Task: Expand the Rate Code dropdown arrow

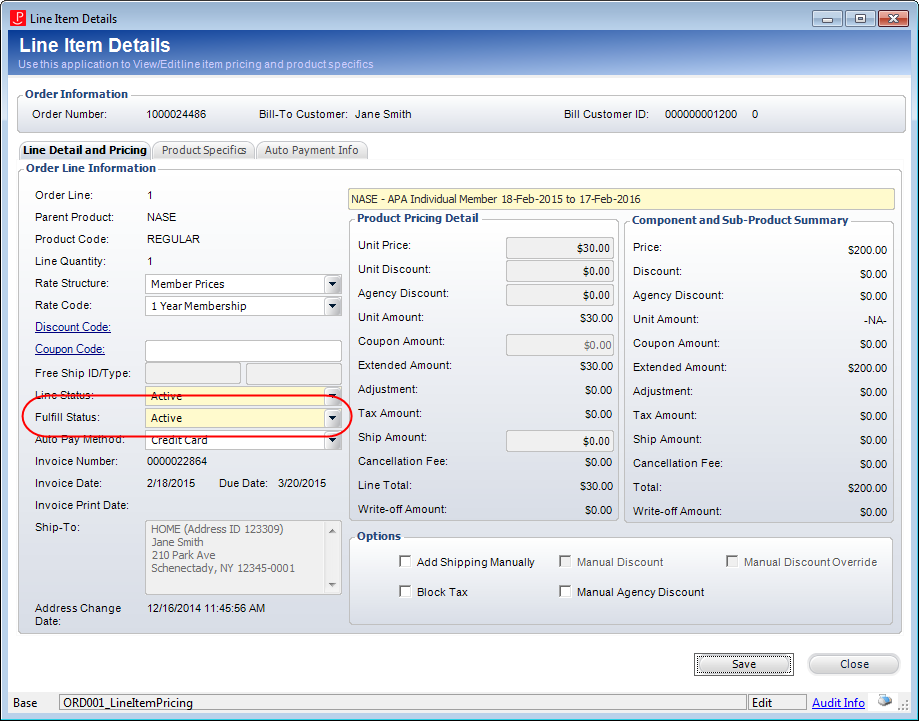Action: click(332, 306)
